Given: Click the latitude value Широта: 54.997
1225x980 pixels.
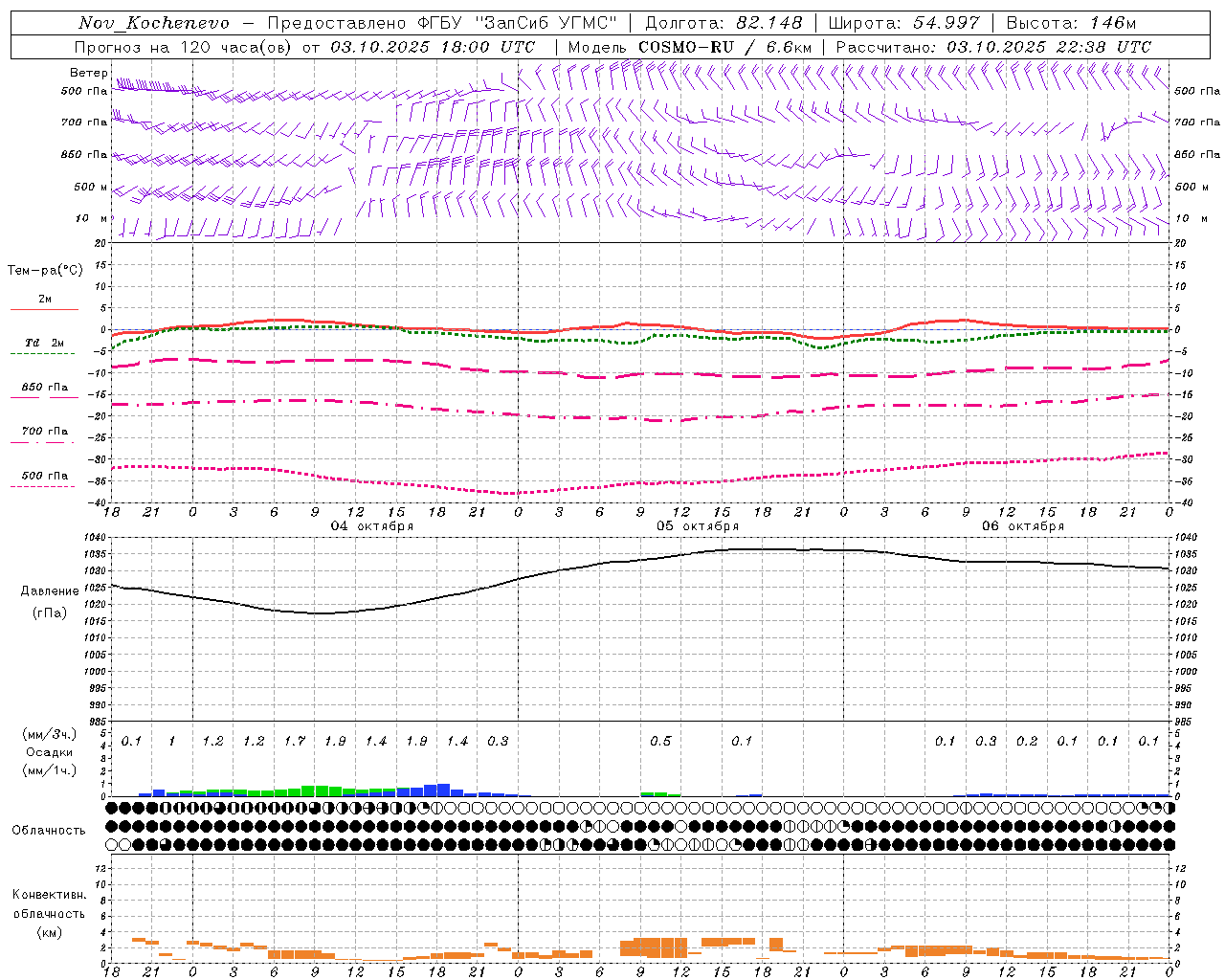Looking at the screenshot, I should (x=903, y=23).
